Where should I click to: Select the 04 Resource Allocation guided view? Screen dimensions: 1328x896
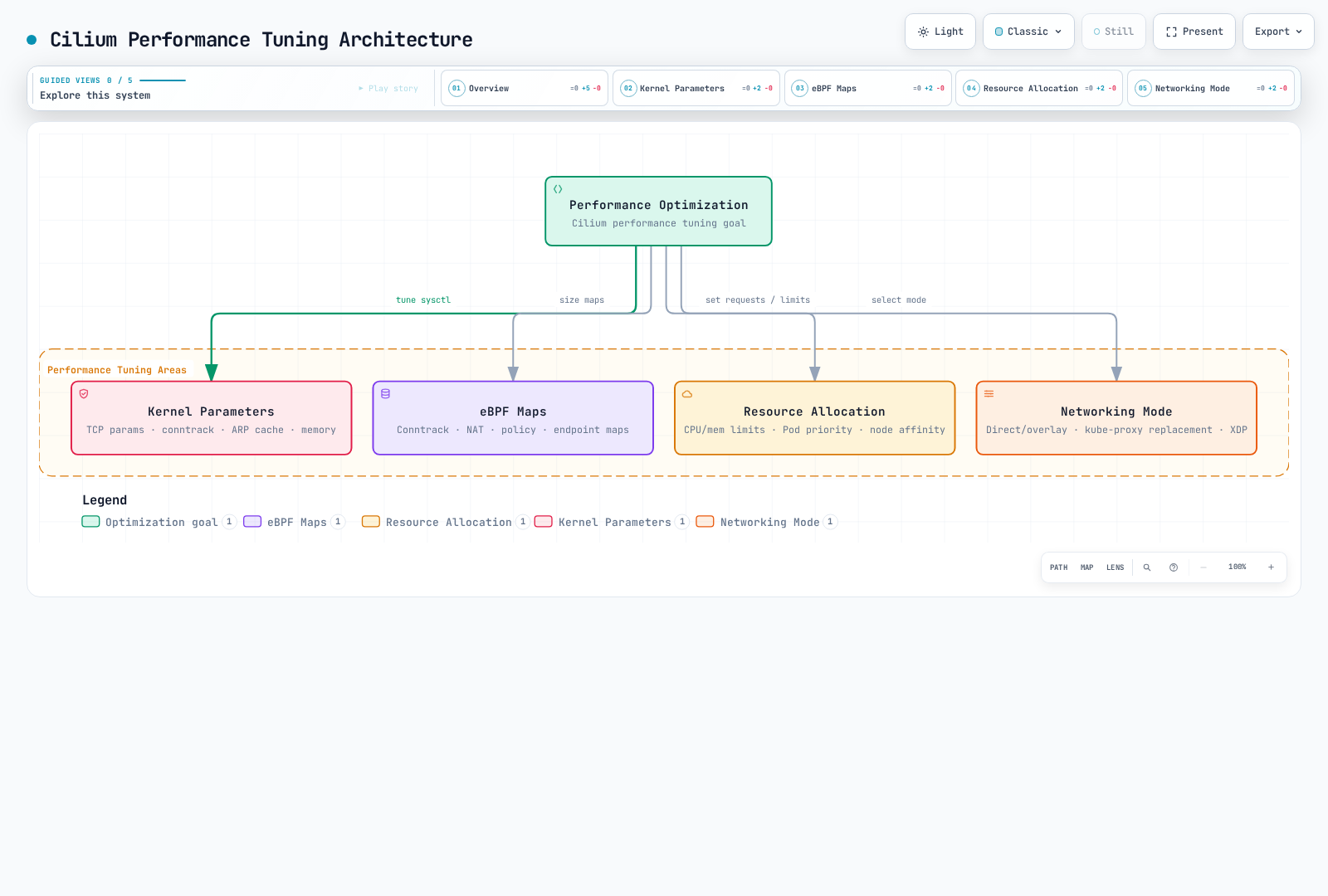(1039, 88)
